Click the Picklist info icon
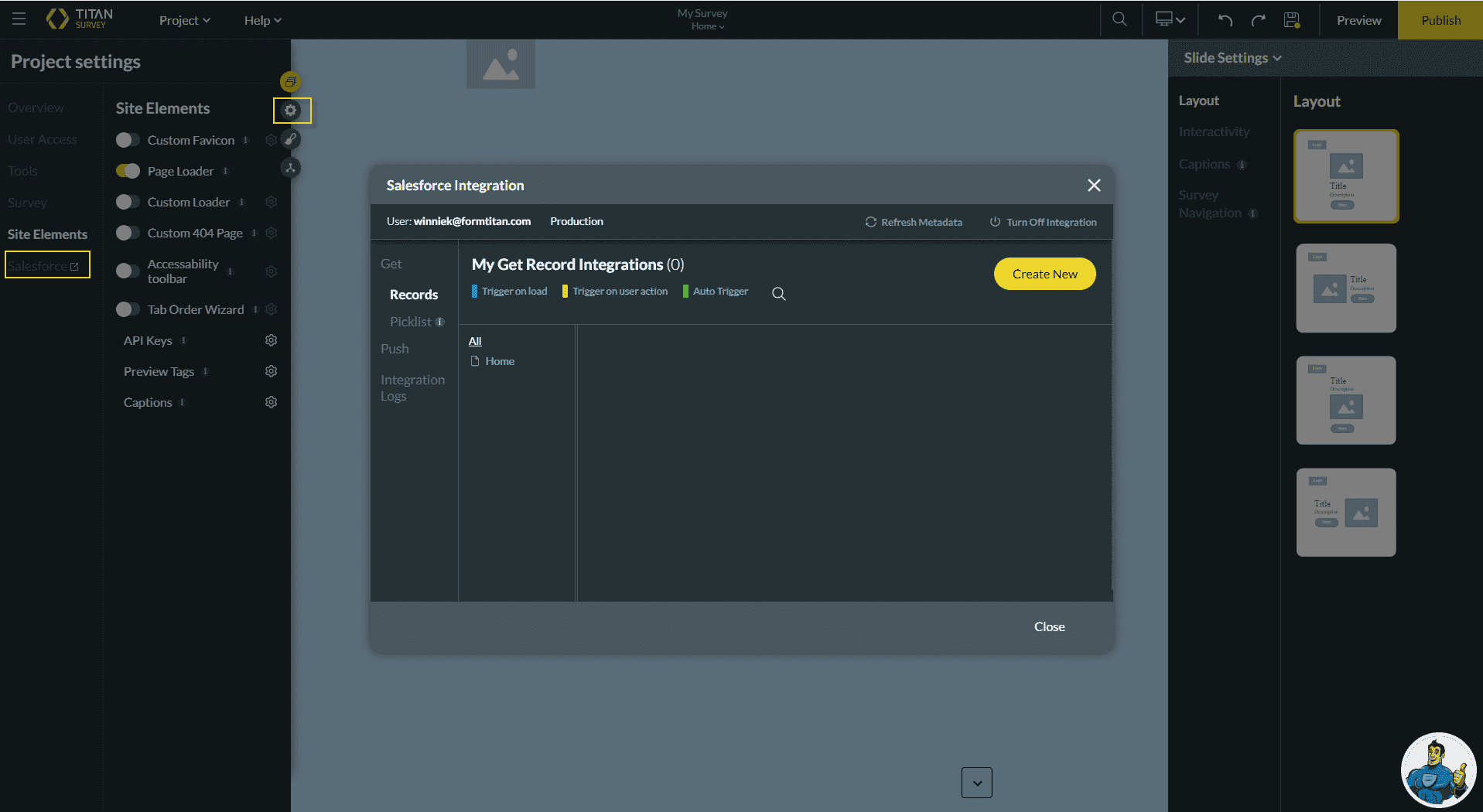This screenshot has height=812, width=1483. 440,322
